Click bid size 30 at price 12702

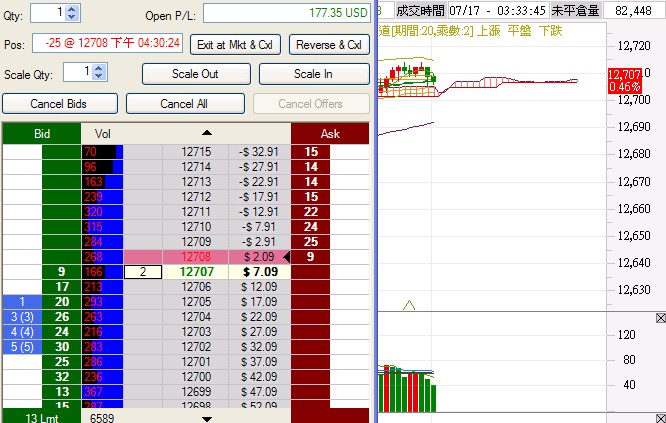coord(62,347)
